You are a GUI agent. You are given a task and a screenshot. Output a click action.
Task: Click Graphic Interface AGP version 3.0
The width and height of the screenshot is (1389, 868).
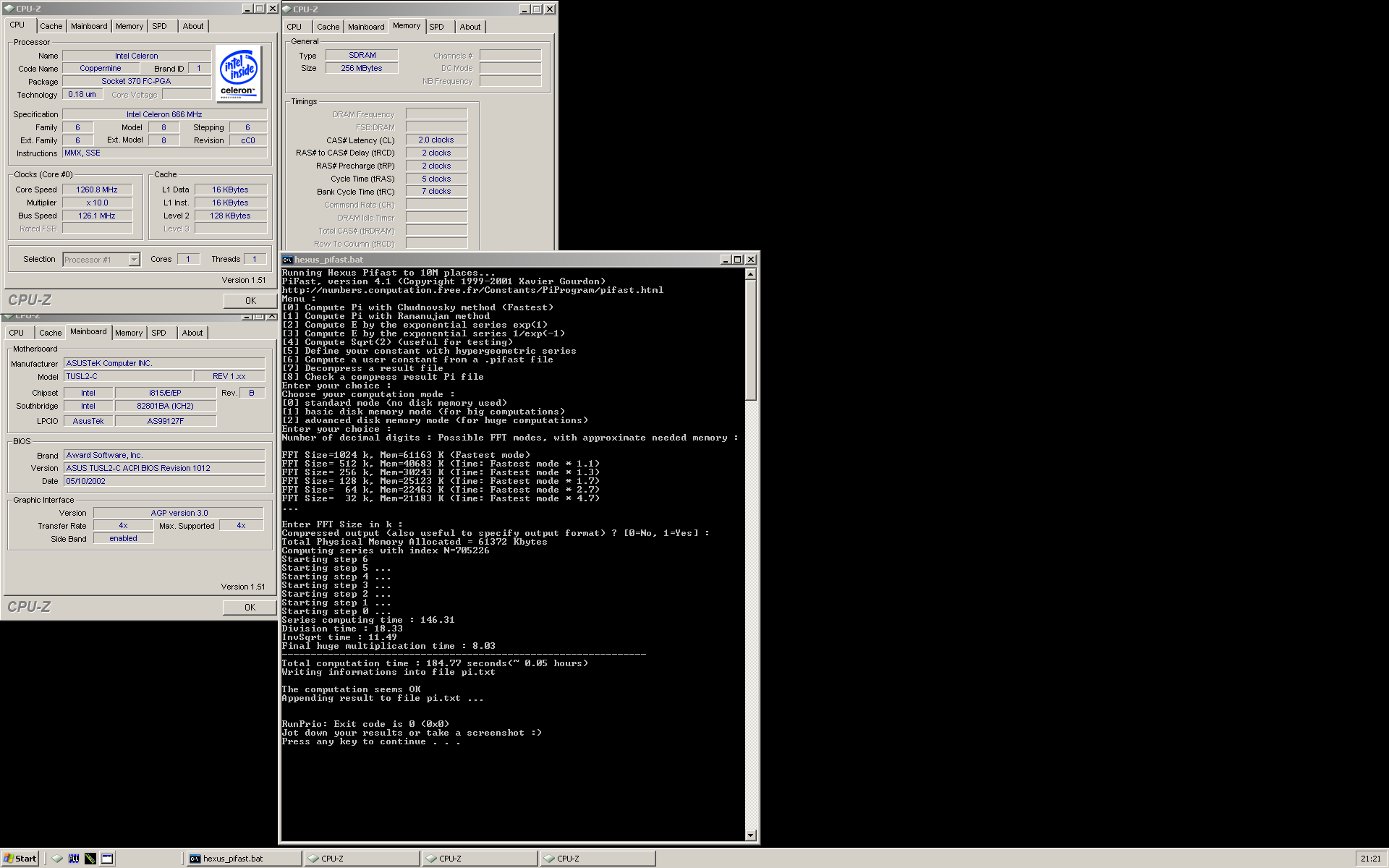coord(179,513)
